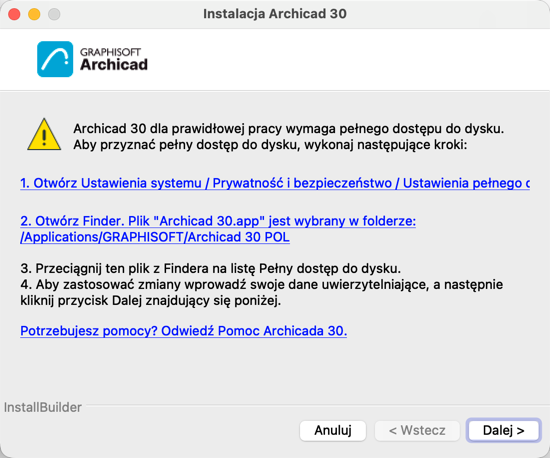The image size is (550, 458).
Task: Click the GRAPHISOFT Archicad wordmark
Action: (114, 60)
